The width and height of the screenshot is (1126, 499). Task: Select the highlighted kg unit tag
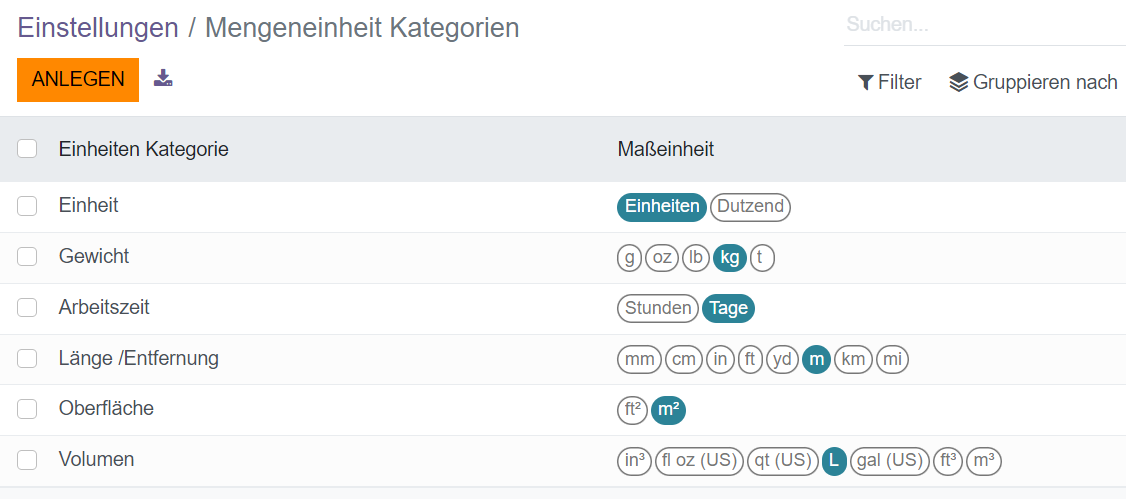(x=730, y=258)
